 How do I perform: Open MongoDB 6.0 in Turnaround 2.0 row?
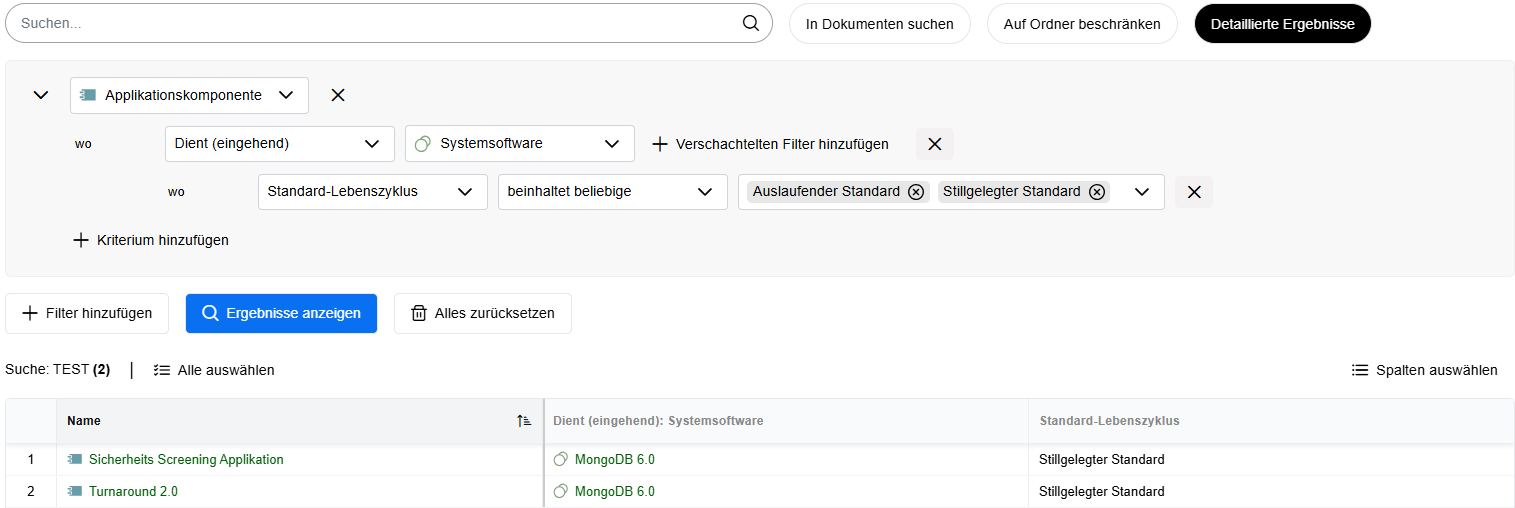click(x=615, y=492)
